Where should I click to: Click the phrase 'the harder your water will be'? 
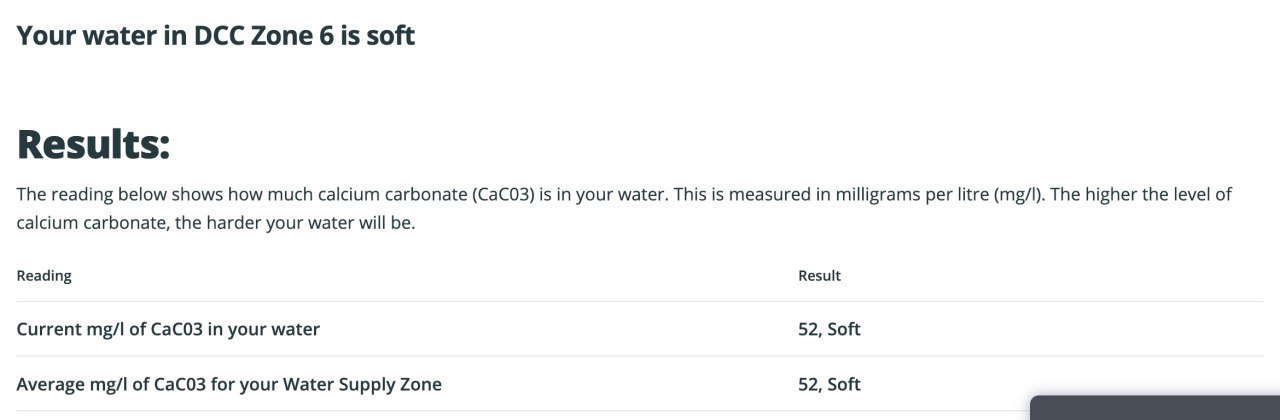294,223
